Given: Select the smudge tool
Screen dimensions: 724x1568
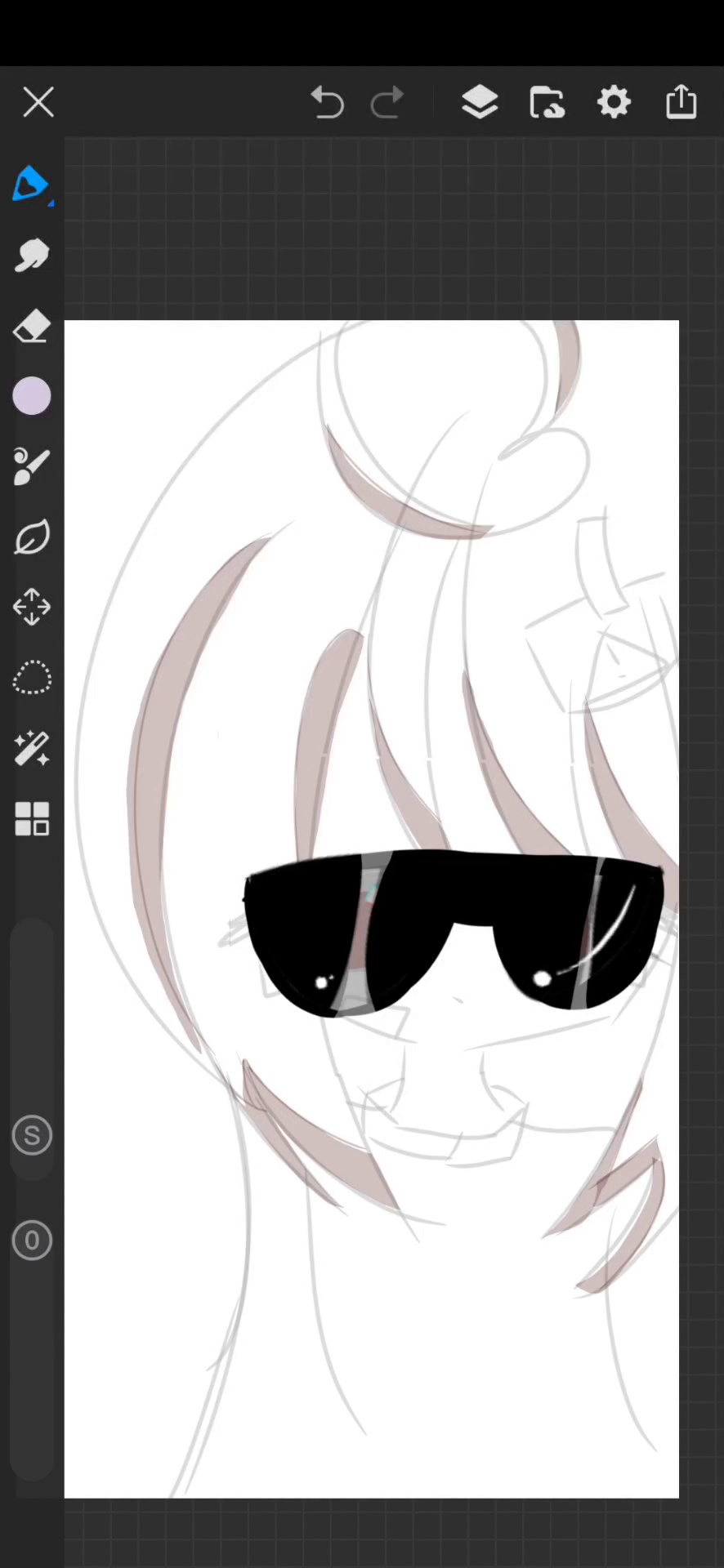Looking at the screenshot, I should pos(32,256).
